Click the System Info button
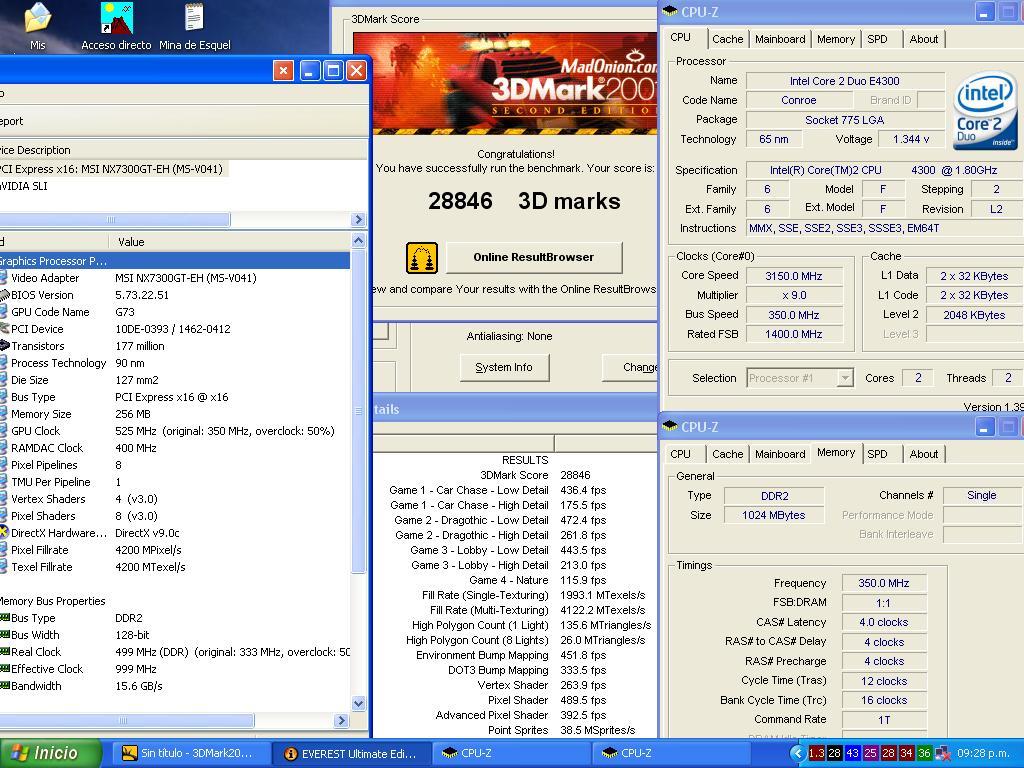Viewport: 1024px width, 768px height. (x=504, y=367)
